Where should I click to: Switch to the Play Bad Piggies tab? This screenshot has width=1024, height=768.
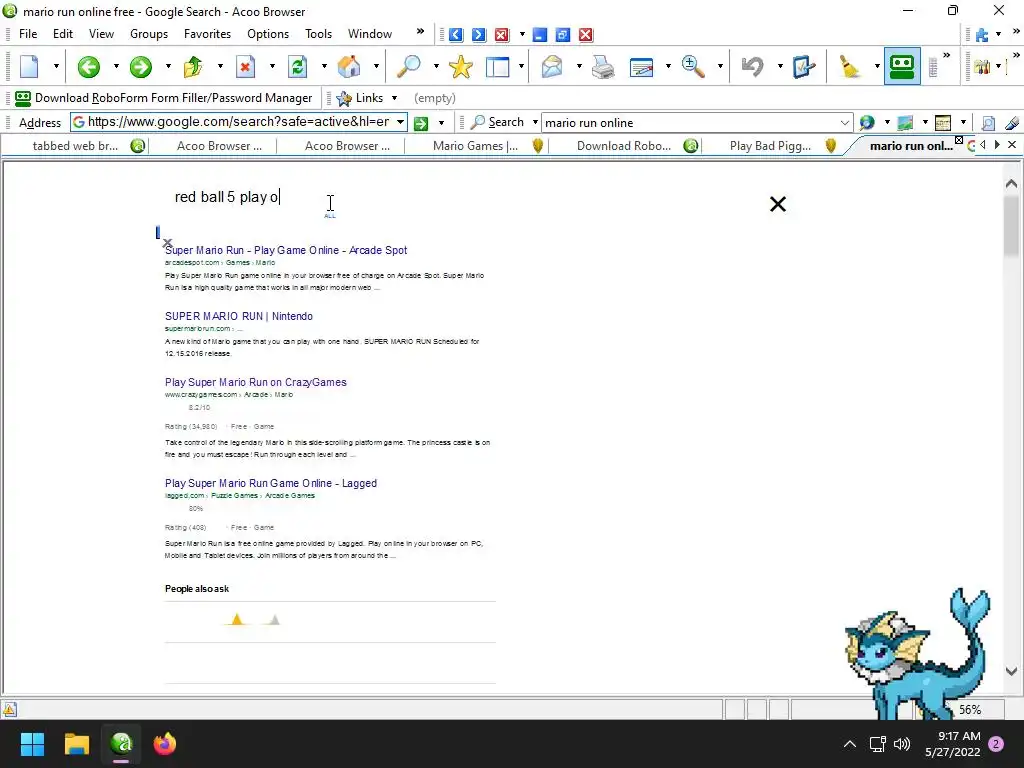771,146
